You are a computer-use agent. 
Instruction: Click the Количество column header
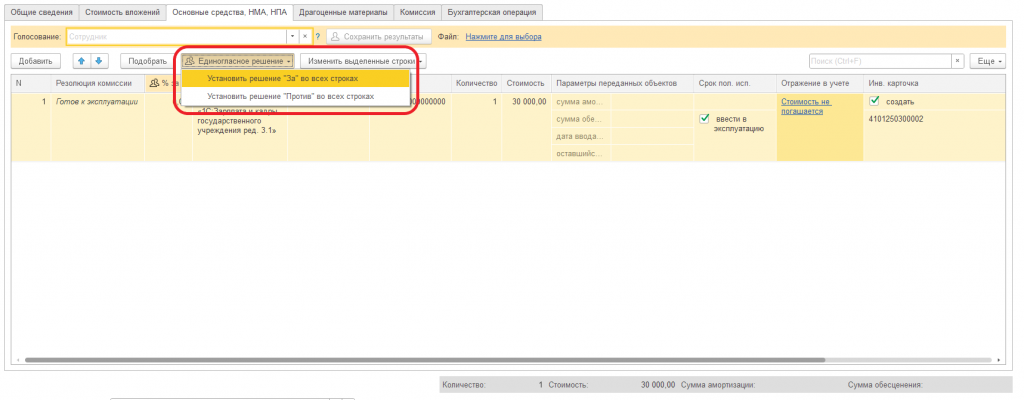pyautogui.click(x=477, y=83)
